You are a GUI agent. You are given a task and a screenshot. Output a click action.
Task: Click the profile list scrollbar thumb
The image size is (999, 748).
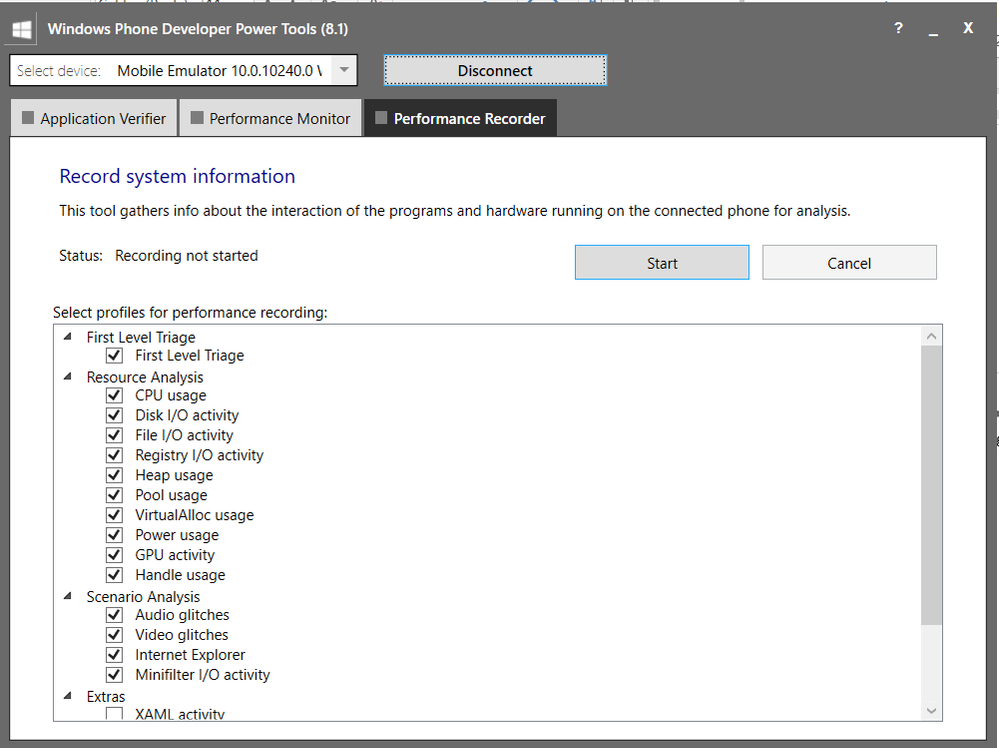[x=931, y=485]
